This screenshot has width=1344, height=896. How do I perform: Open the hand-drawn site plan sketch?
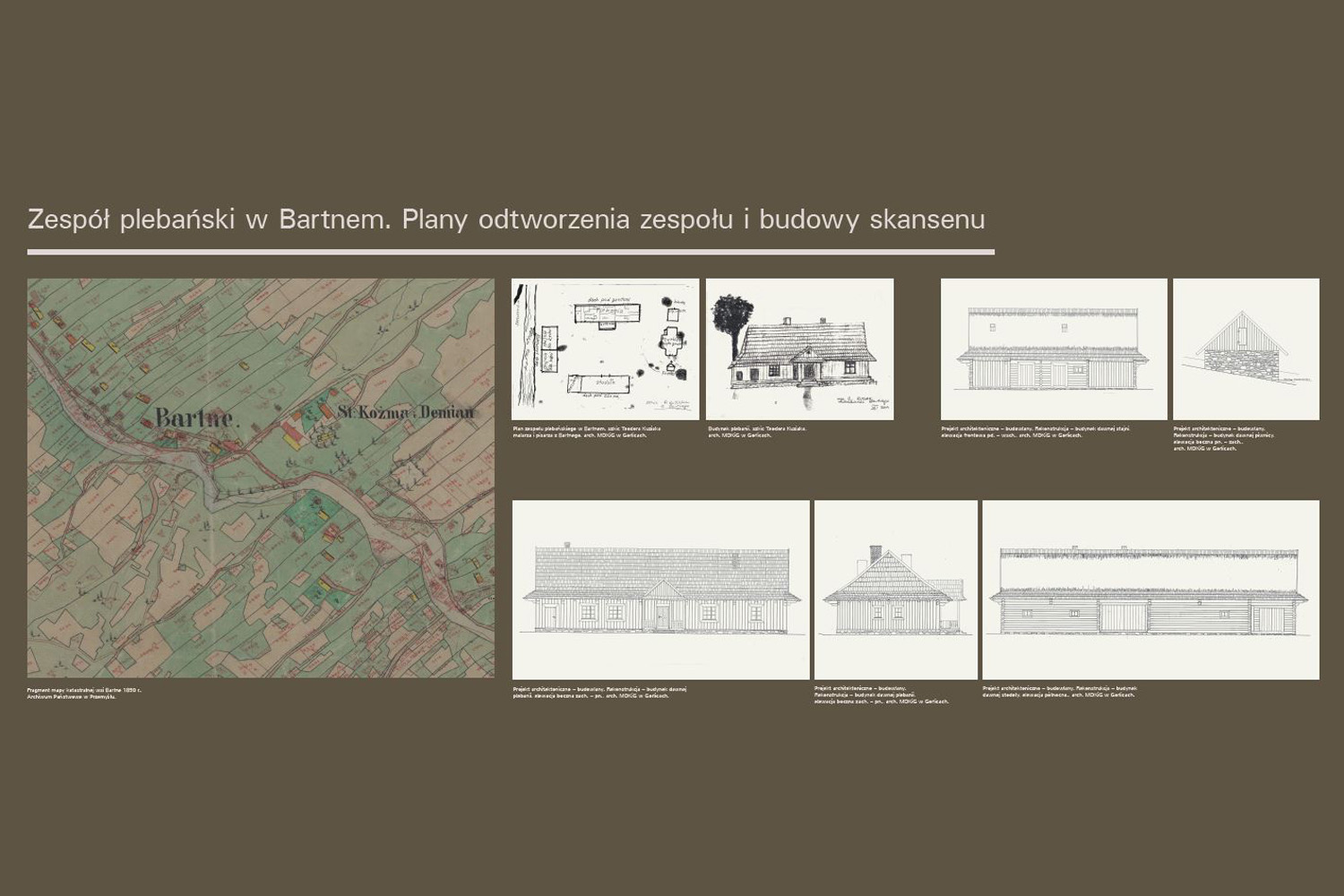[605, 349]
